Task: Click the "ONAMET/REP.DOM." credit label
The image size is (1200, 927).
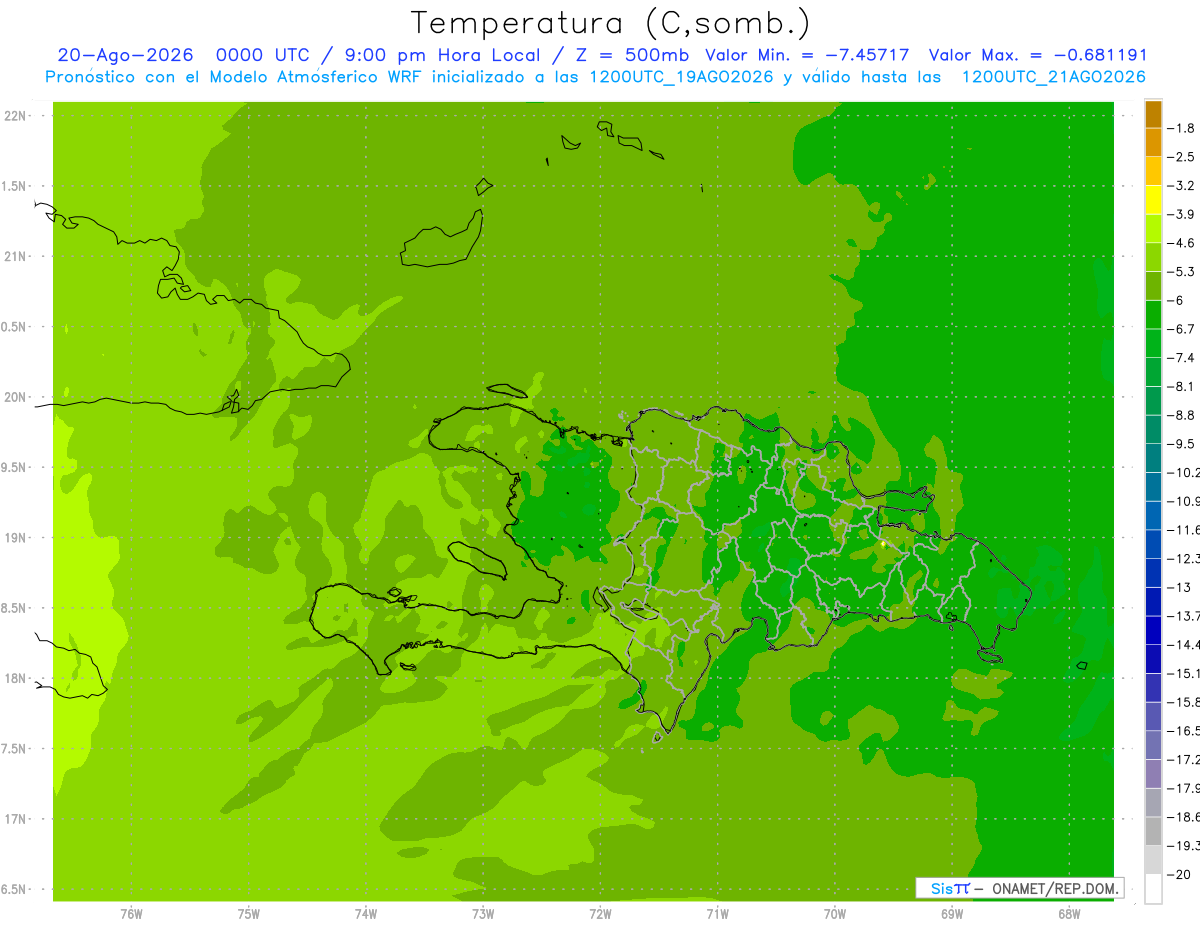Action: [1054, 888]
